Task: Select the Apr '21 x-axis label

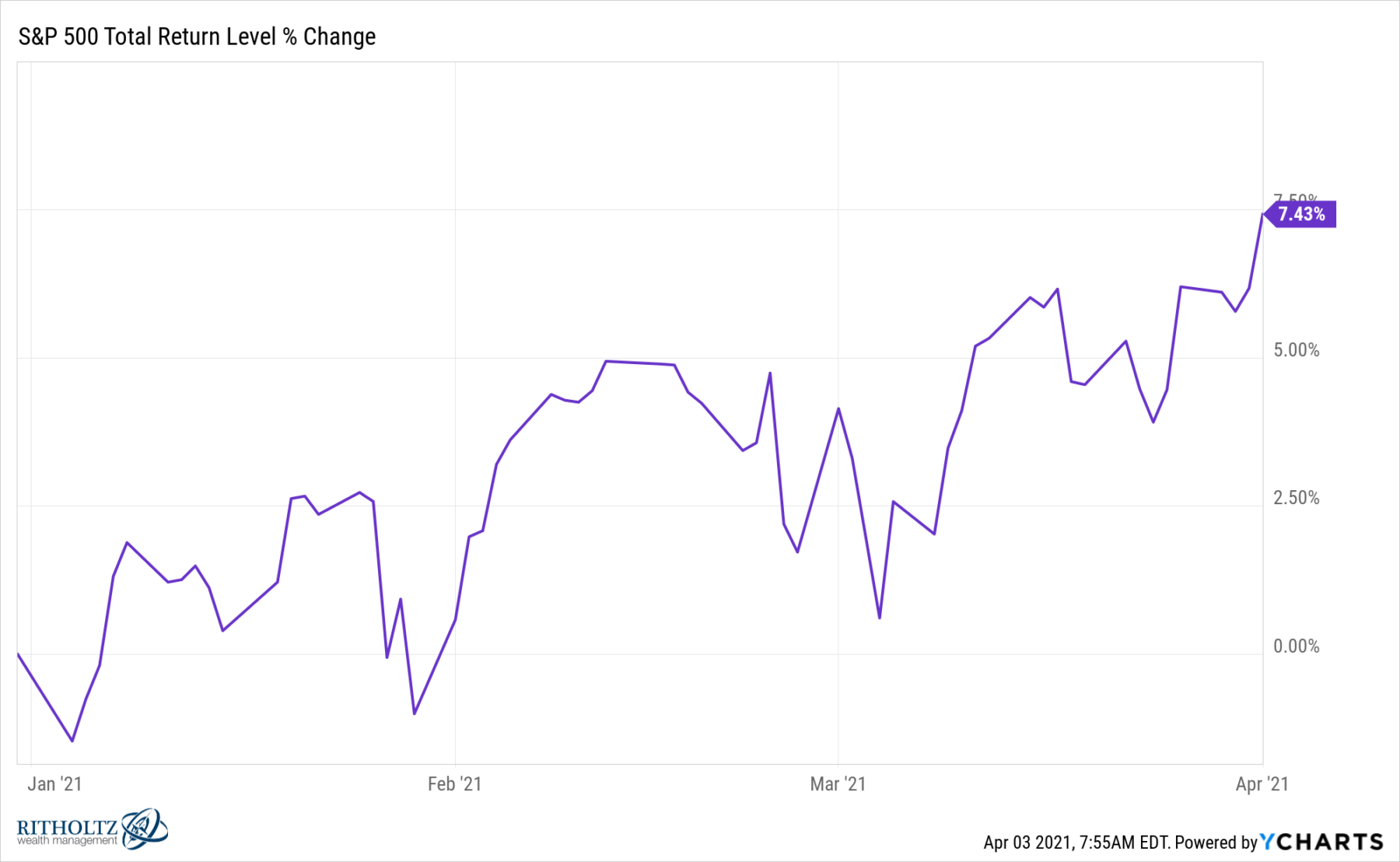Action: click(1262, 783)
